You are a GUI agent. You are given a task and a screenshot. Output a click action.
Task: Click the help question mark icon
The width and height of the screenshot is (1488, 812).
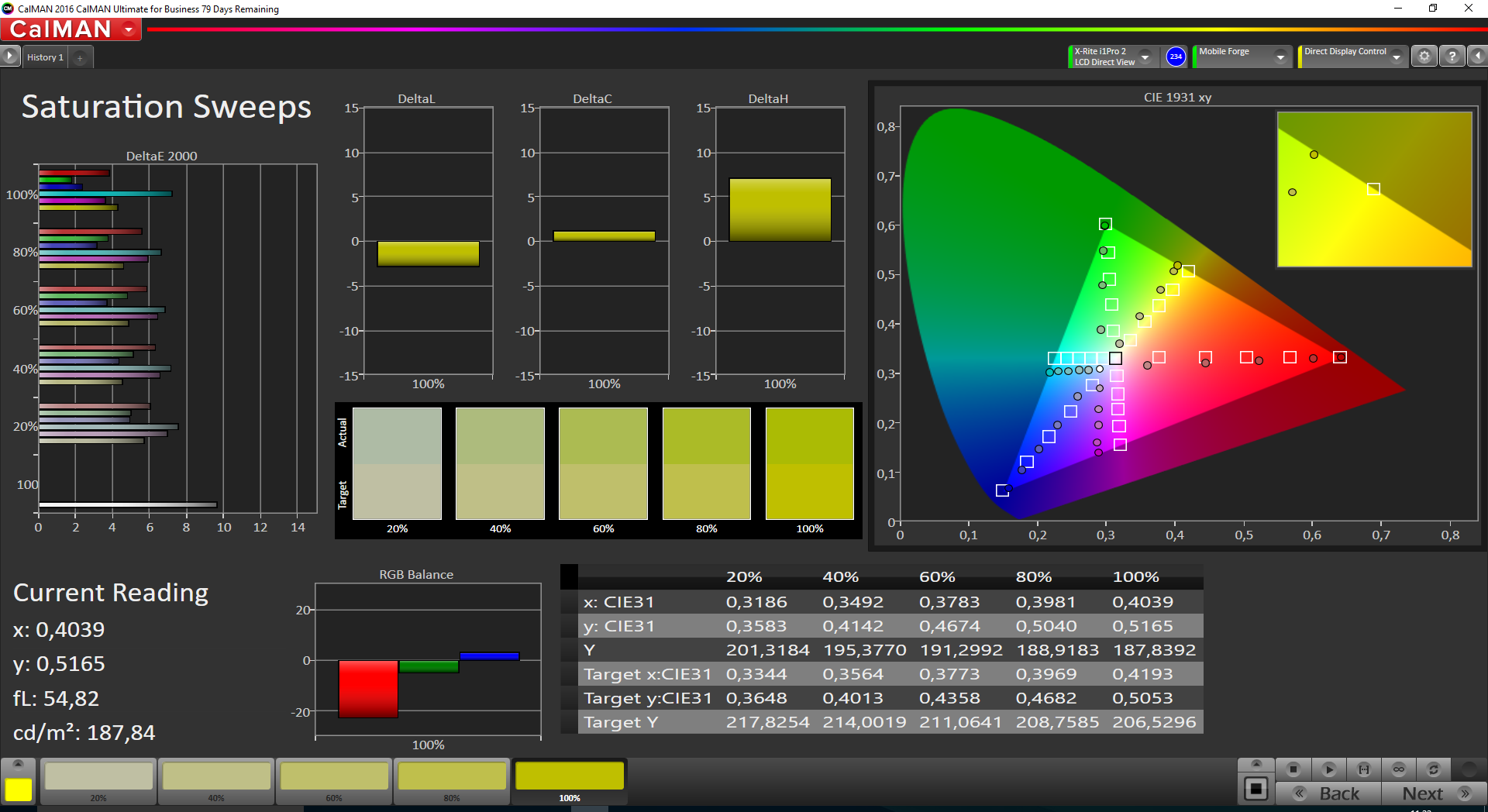[x=1452, y=57]
